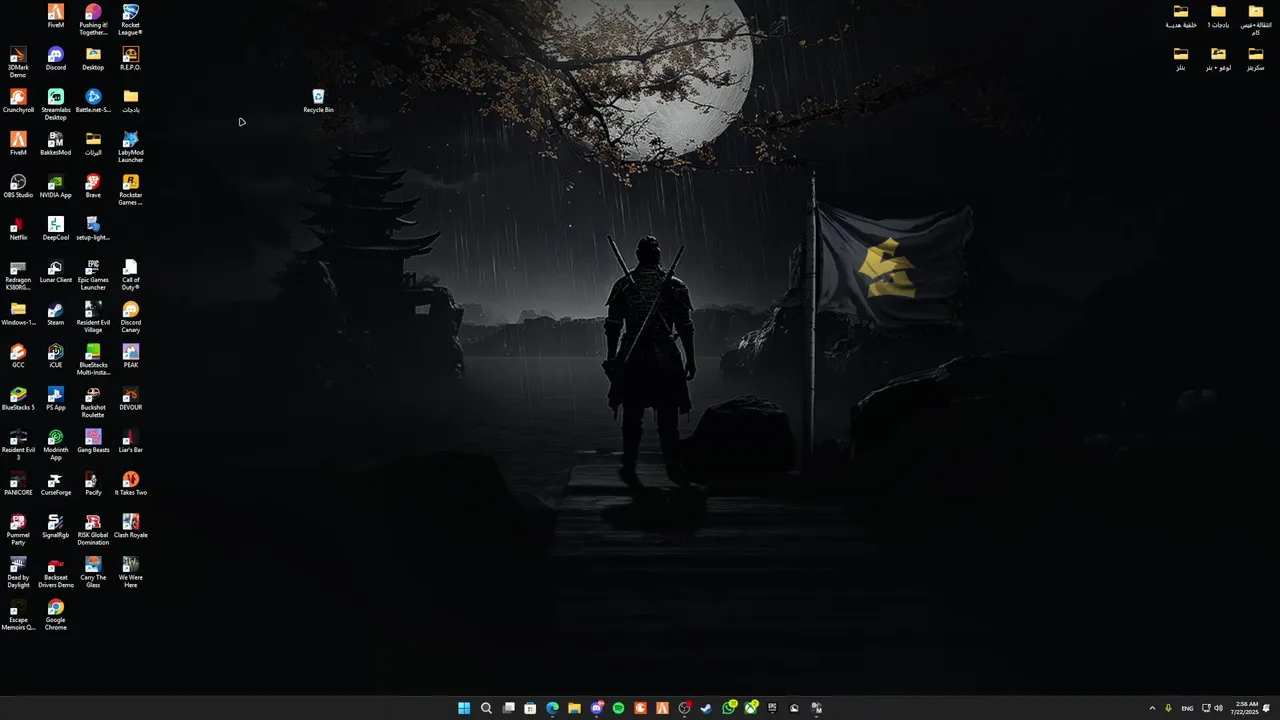Launch the Modrinth App shortcut

55,445
